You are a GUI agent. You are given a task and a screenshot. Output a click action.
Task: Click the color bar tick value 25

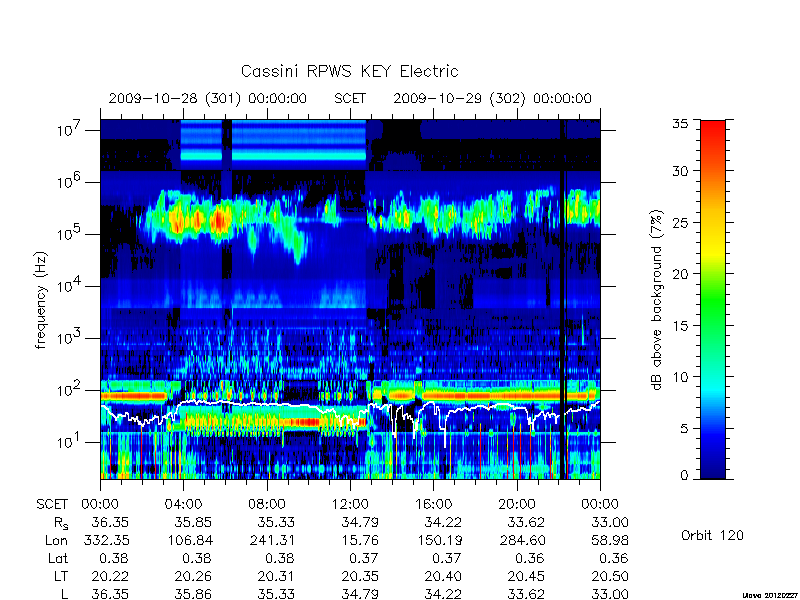pyautogui.click(x=681, y=222)
